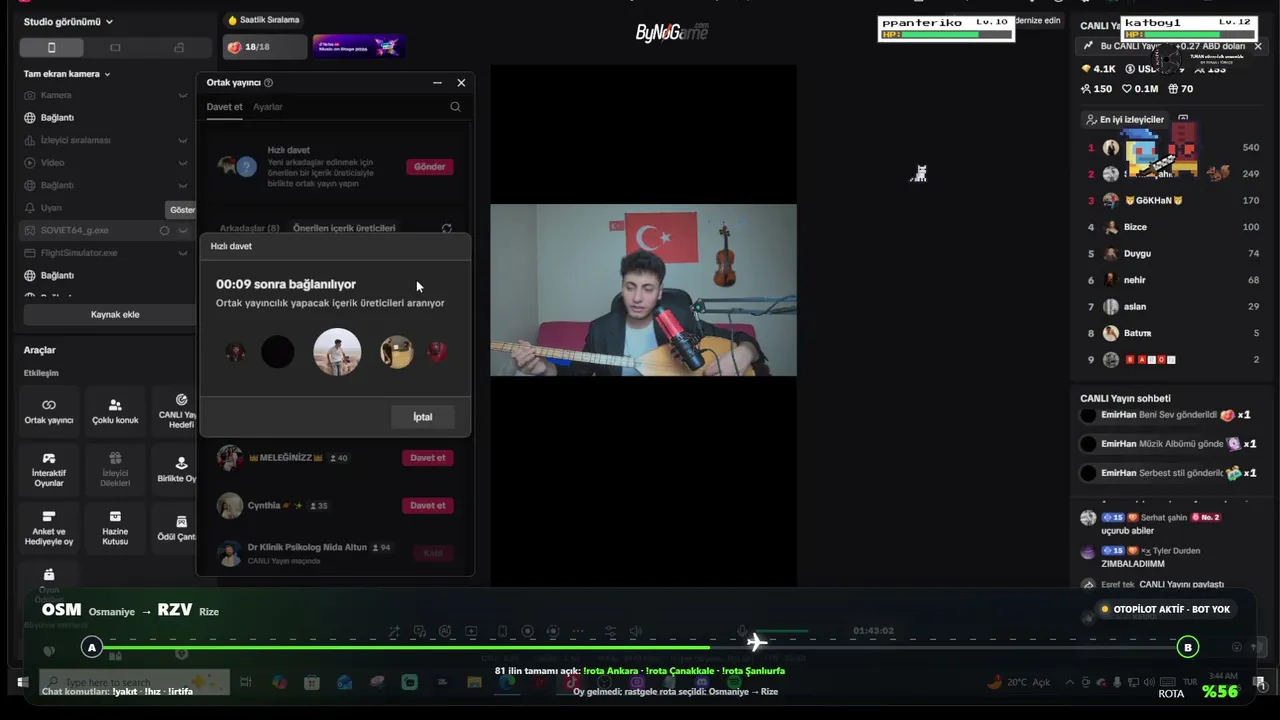Screen dimensions: 1280x720
Task: Click the İzleyici sıralaması source row
Action: (x=106, y=140)
